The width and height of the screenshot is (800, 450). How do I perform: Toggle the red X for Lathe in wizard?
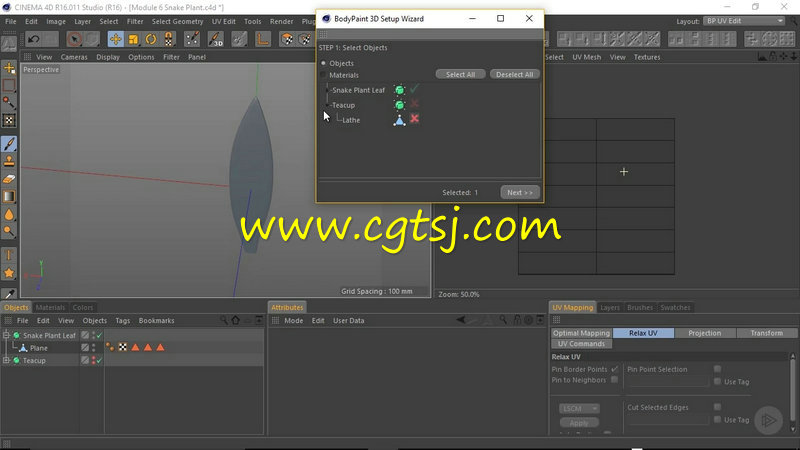coord(414,119)
